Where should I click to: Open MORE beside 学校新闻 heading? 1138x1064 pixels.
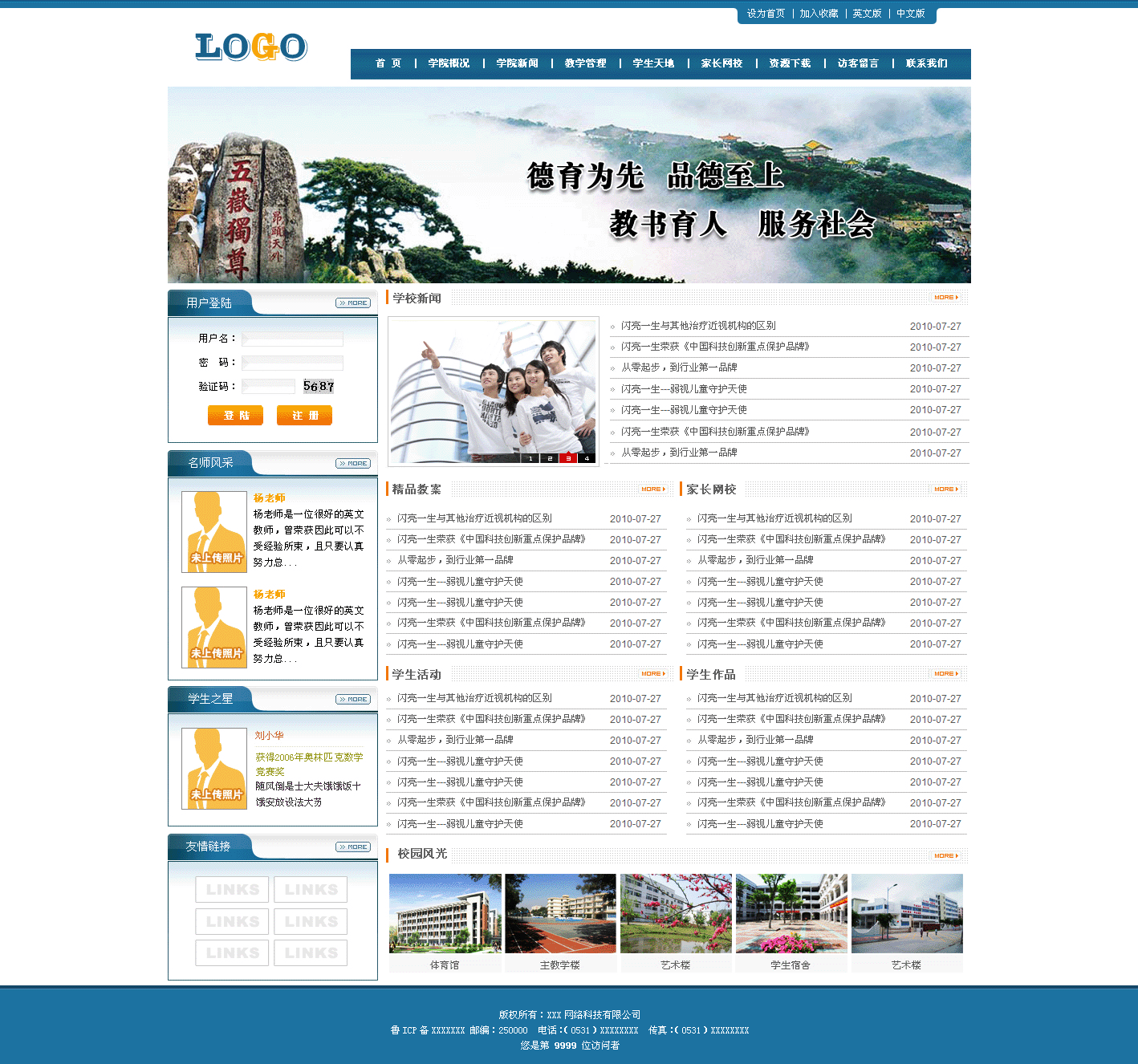[x=945, y=298]
